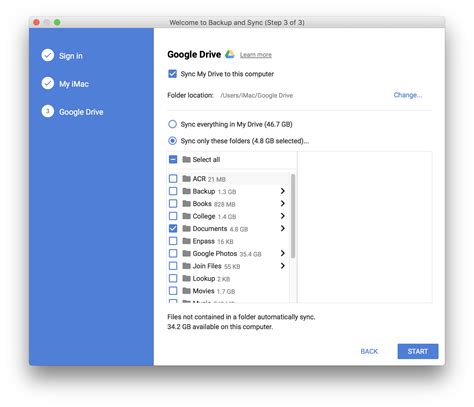Click the Documents 4.8 GB label

click(x=220, y=229)
